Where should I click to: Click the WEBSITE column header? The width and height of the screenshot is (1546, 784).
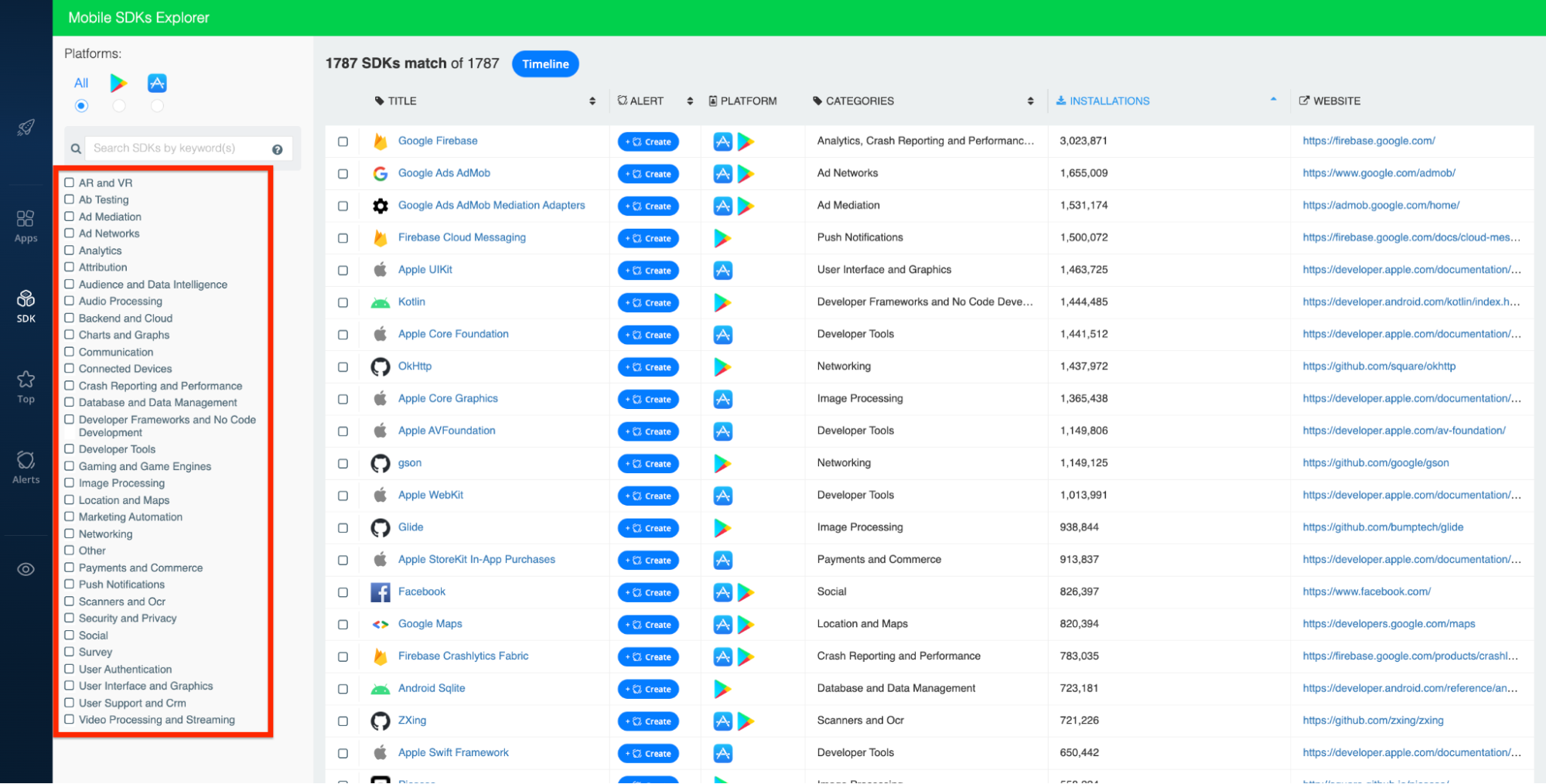pyautogui.click(x=1329, y=101)
